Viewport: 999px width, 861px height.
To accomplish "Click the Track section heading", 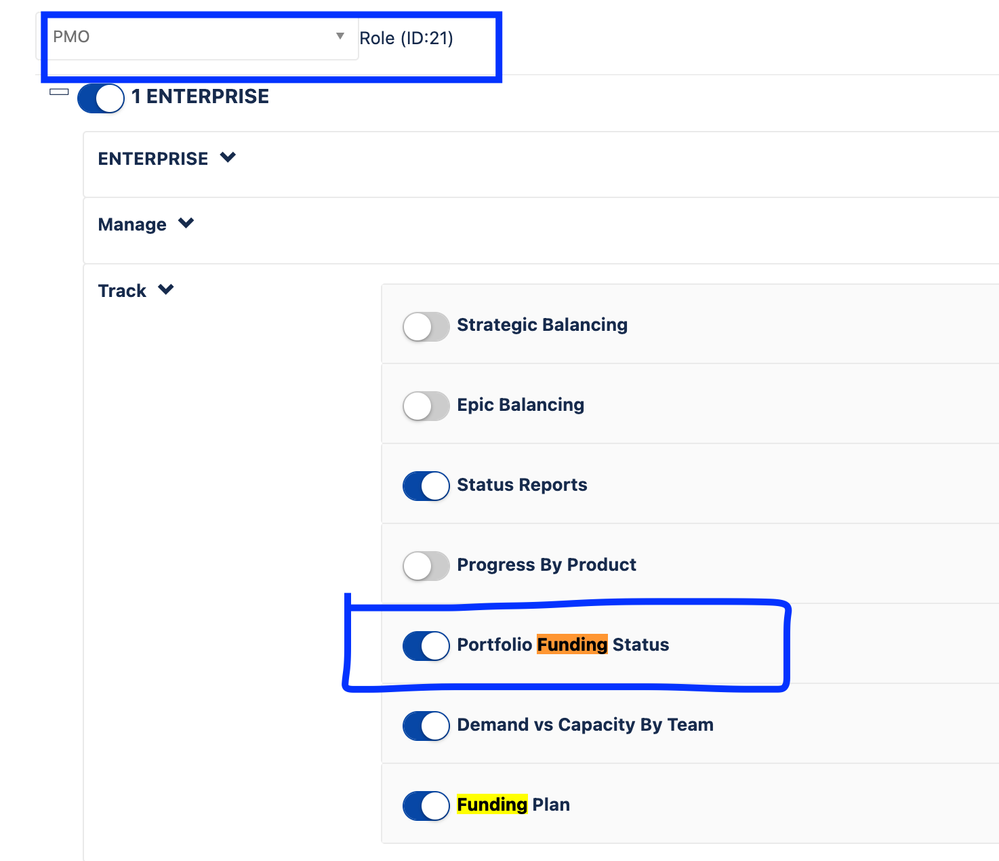I will [122, 291].
